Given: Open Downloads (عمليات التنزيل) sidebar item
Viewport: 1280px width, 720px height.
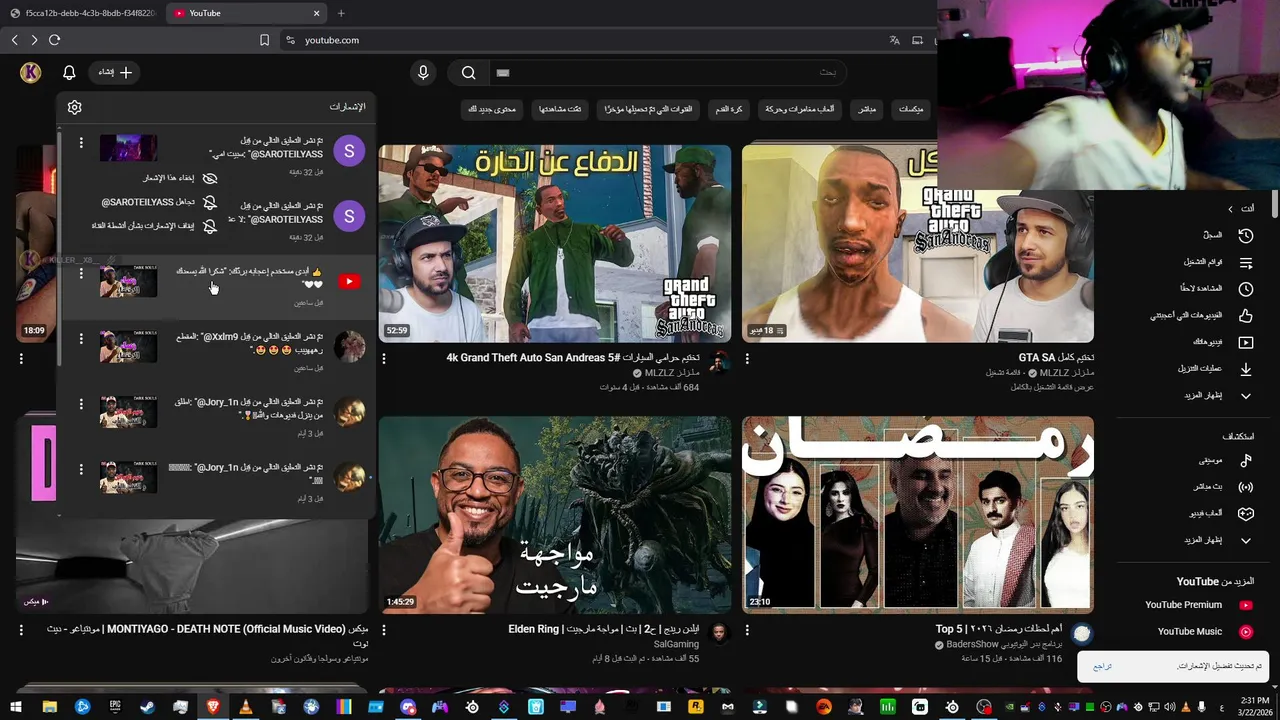Looking at the screenshot, I should [x=1213, y=368].
